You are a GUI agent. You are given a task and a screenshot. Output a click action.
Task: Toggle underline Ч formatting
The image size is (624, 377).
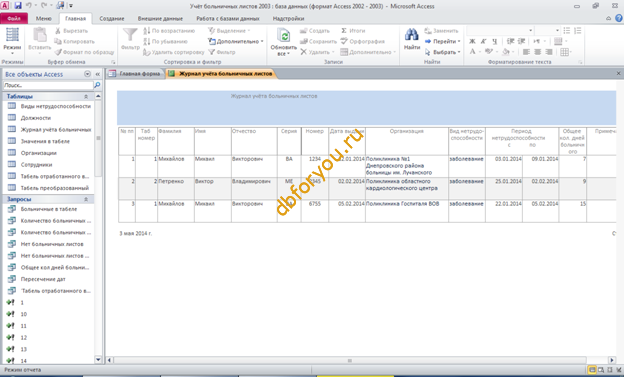[495, 41]
